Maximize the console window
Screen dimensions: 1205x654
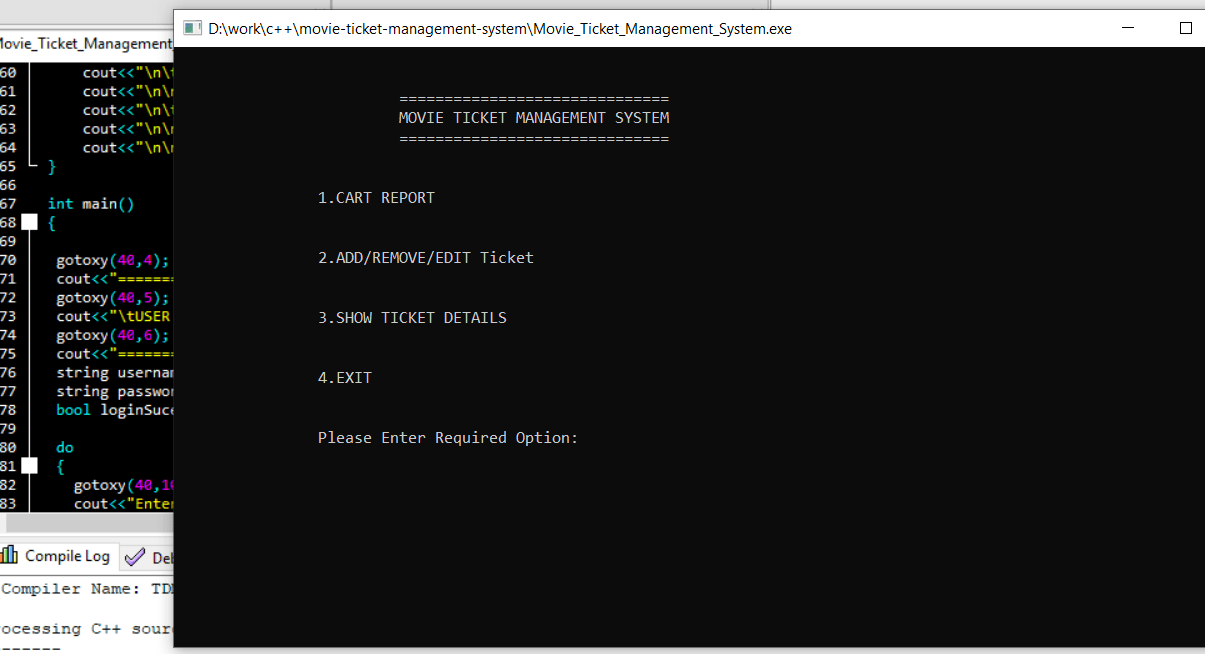click(x=1186, y=28)
